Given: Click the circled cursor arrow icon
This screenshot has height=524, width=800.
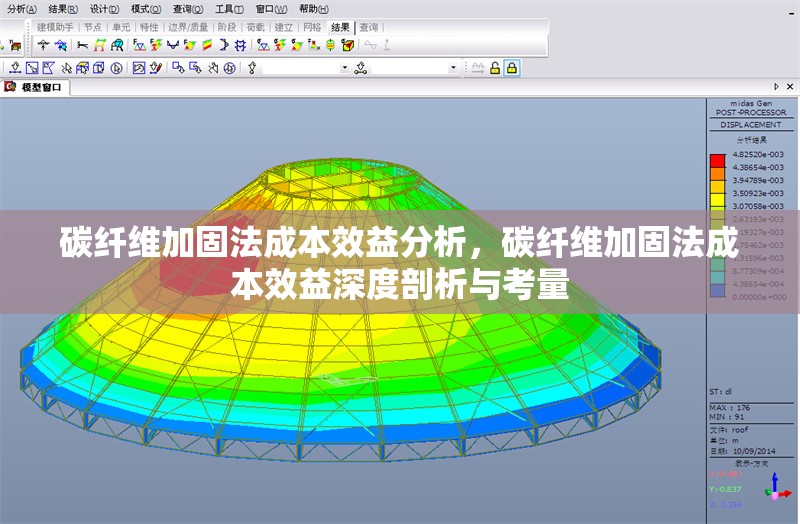Looking at the screenshot, I should coord(116,68).
